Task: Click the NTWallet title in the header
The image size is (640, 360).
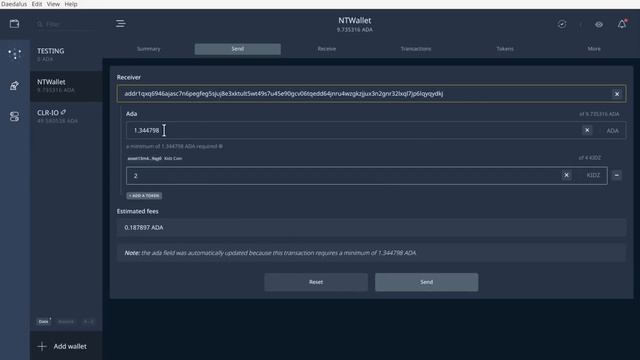Action: tap(355, 20)
